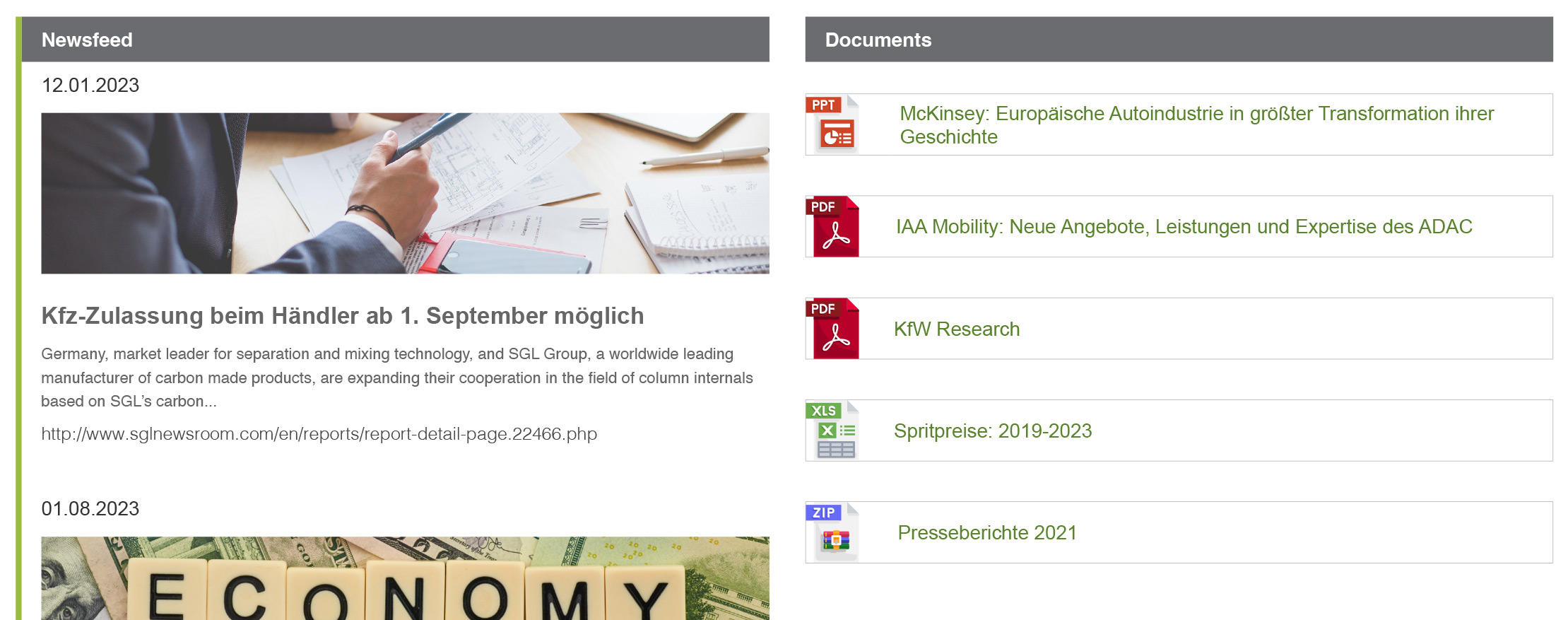Click the green vertical bar beside Newsfeed

pos(18,318)
